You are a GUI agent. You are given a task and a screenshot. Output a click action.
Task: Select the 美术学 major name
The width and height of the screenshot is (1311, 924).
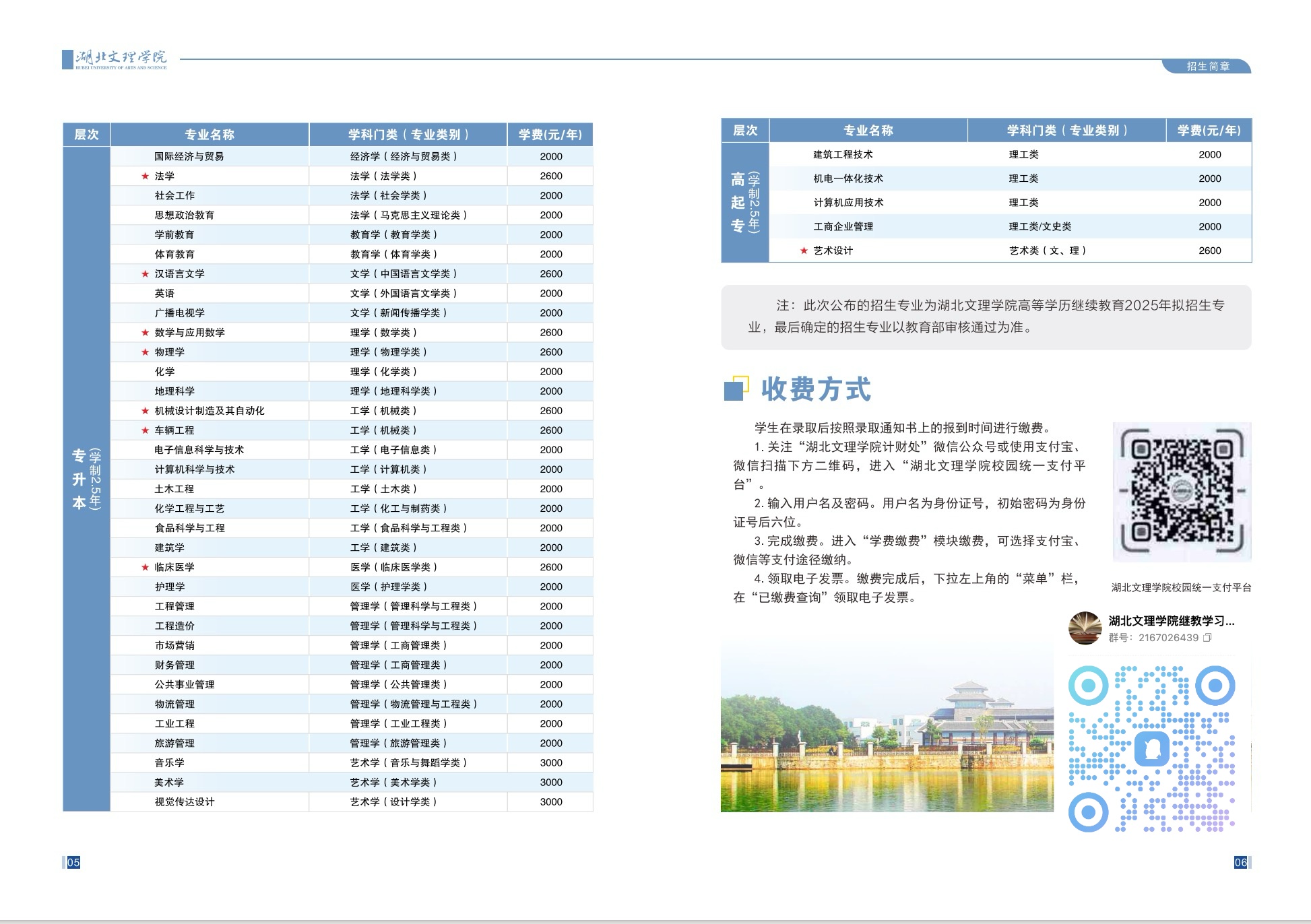tap(170, 782)
